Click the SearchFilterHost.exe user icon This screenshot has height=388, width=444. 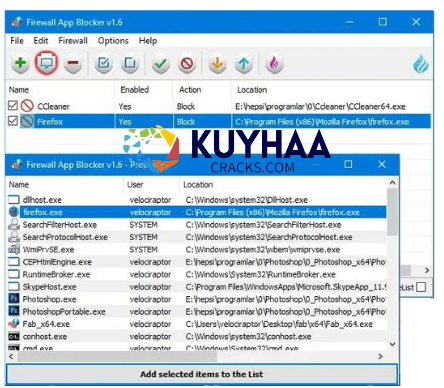(x=14, y=224)
